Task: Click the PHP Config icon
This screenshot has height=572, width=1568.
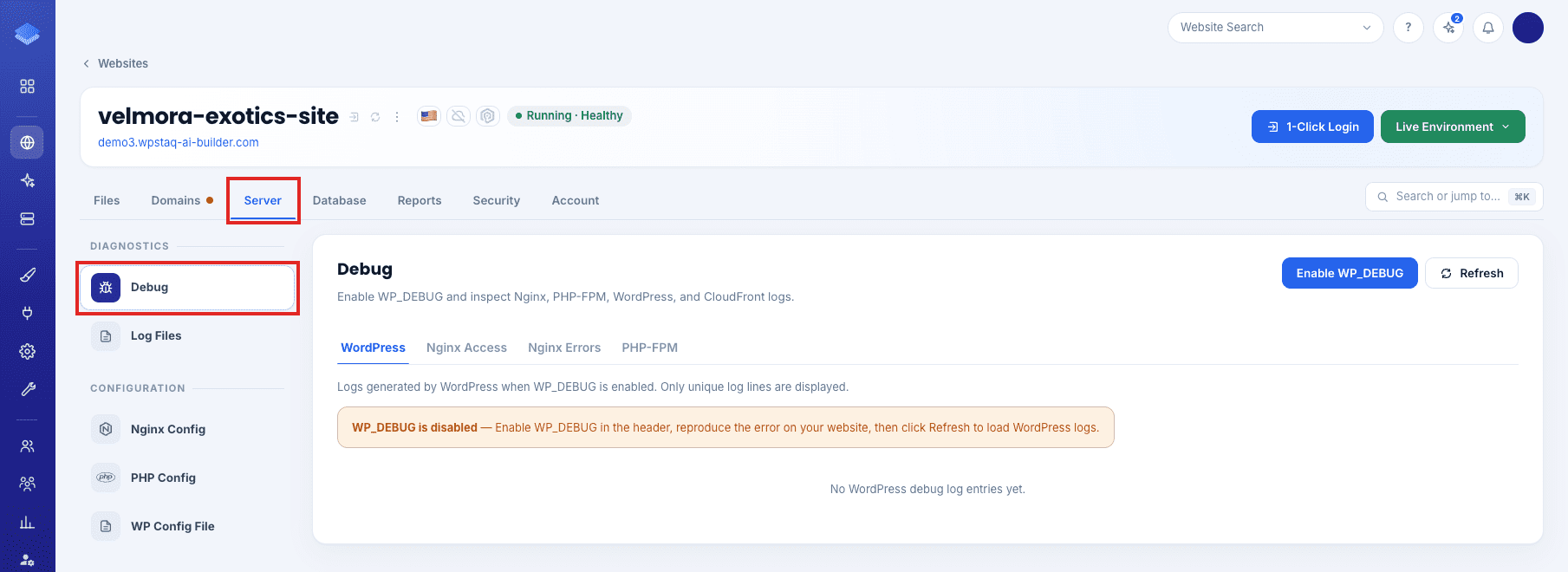Action: pyautogui.click(x=106, y=478)
